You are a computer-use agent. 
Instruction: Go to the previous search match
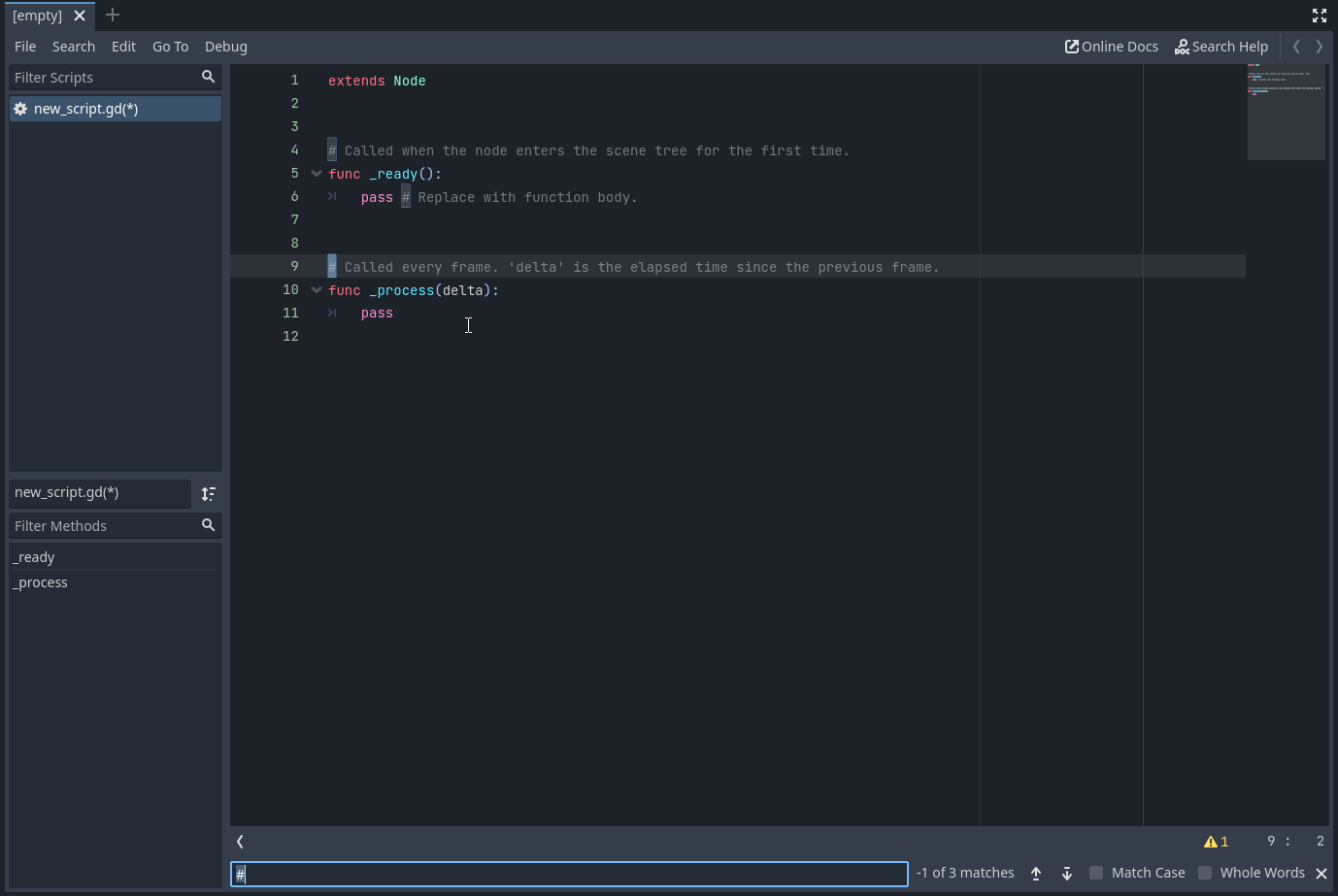(x=1035, y=873)
